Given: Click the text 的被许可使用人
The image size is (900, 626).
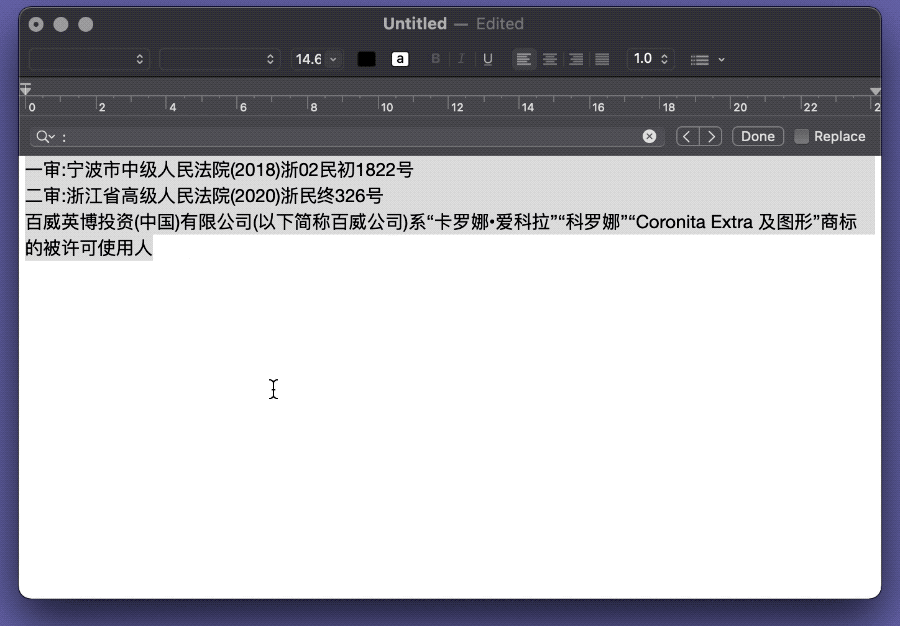Looking at the screenshot, I should tap(89, 248).
